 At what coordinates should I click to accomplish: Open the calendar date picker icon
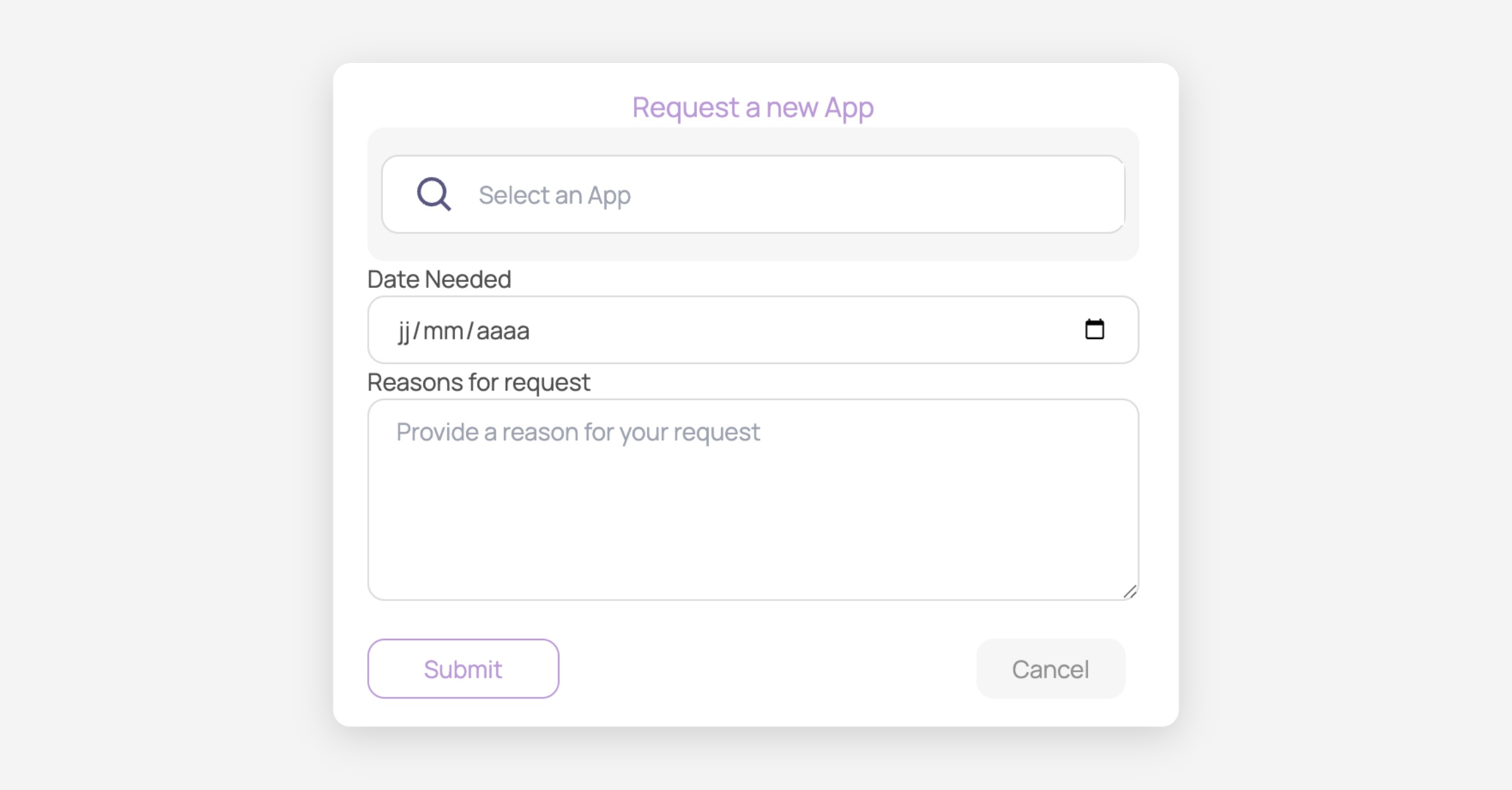1094,329
